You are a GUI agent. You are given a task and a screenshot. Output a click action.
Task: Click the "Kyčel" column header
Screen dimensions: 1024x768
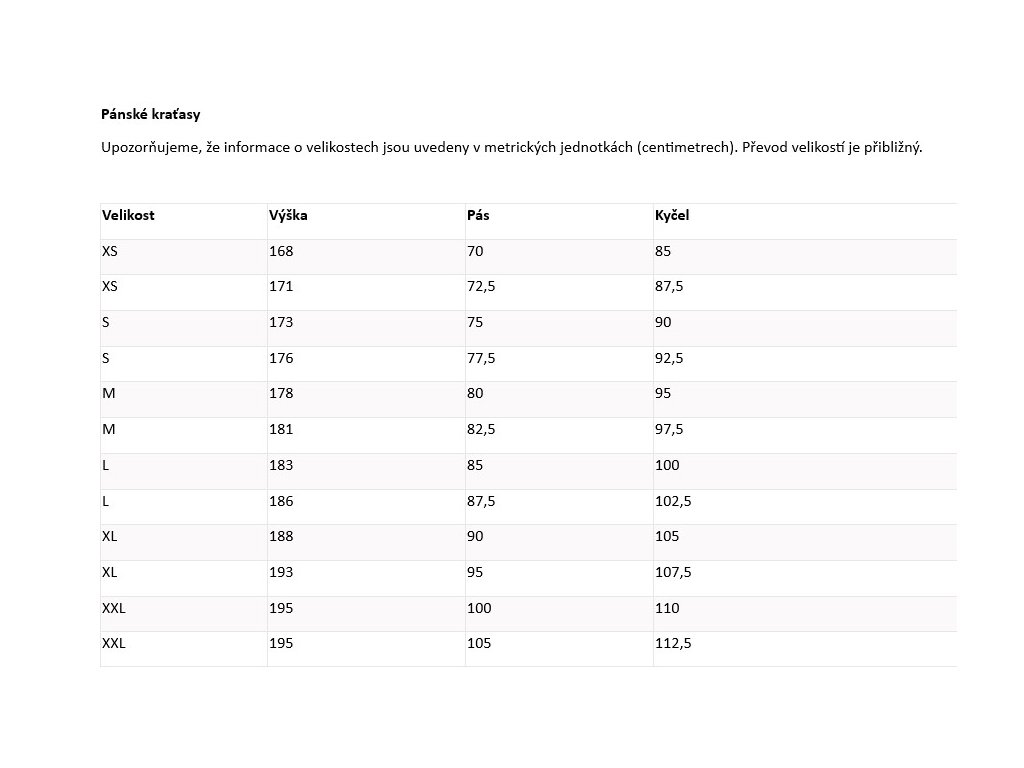pos(672,215)
